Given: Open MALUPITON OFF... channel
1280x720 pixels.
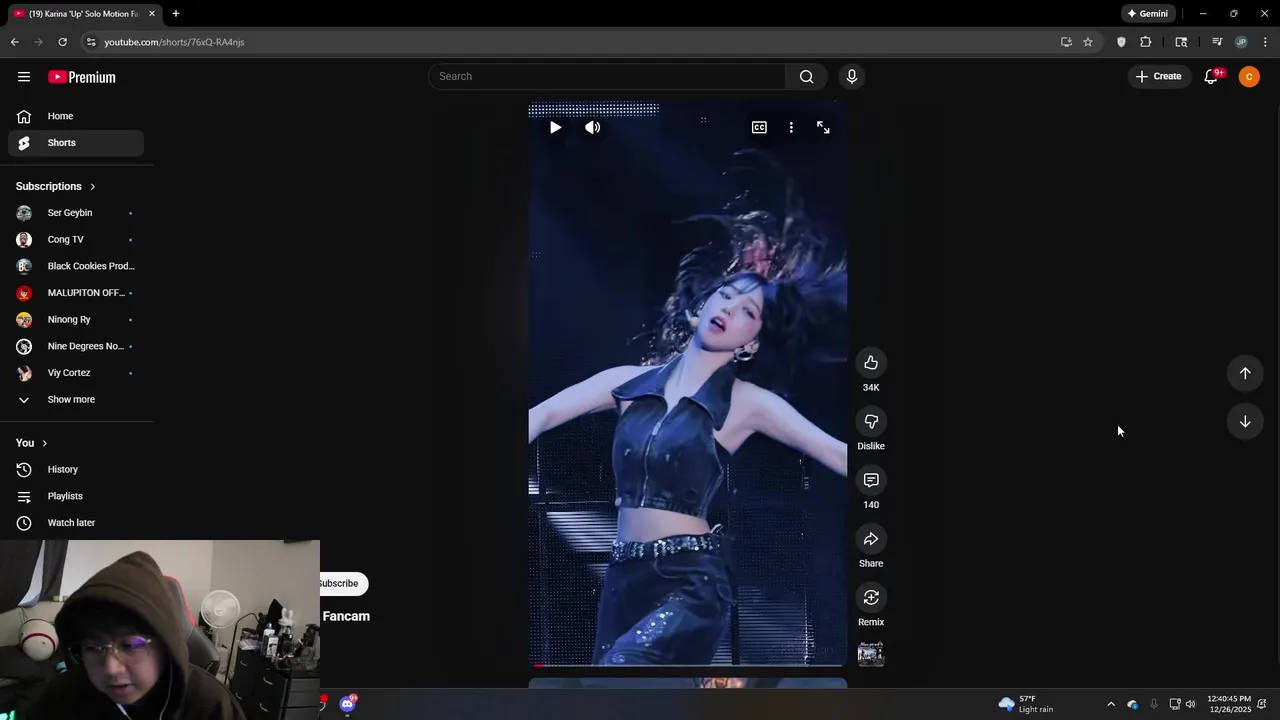Looking at the screenshot, I should point(76,293).
